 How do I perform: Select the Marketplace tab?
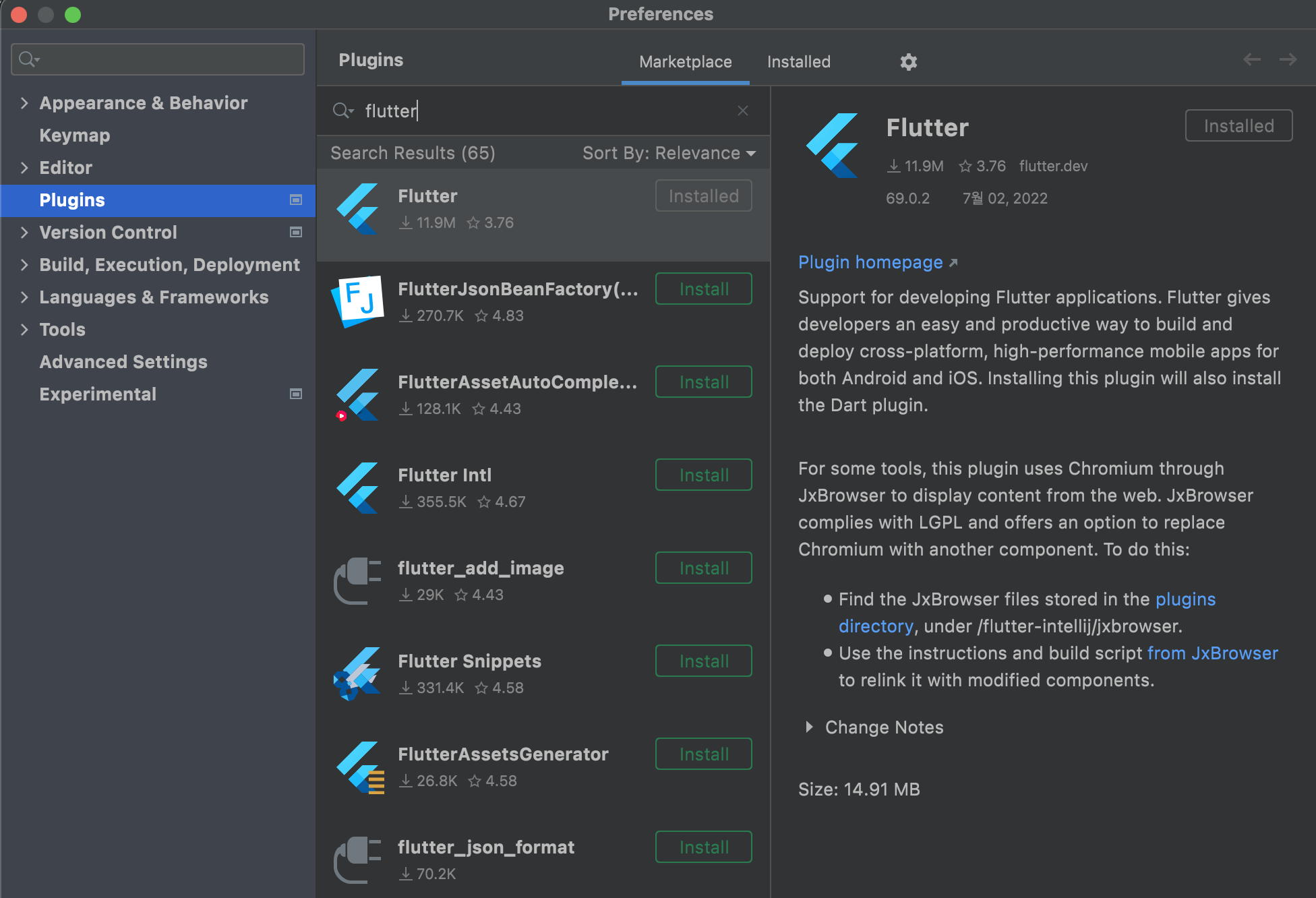[x=685, y=62]
